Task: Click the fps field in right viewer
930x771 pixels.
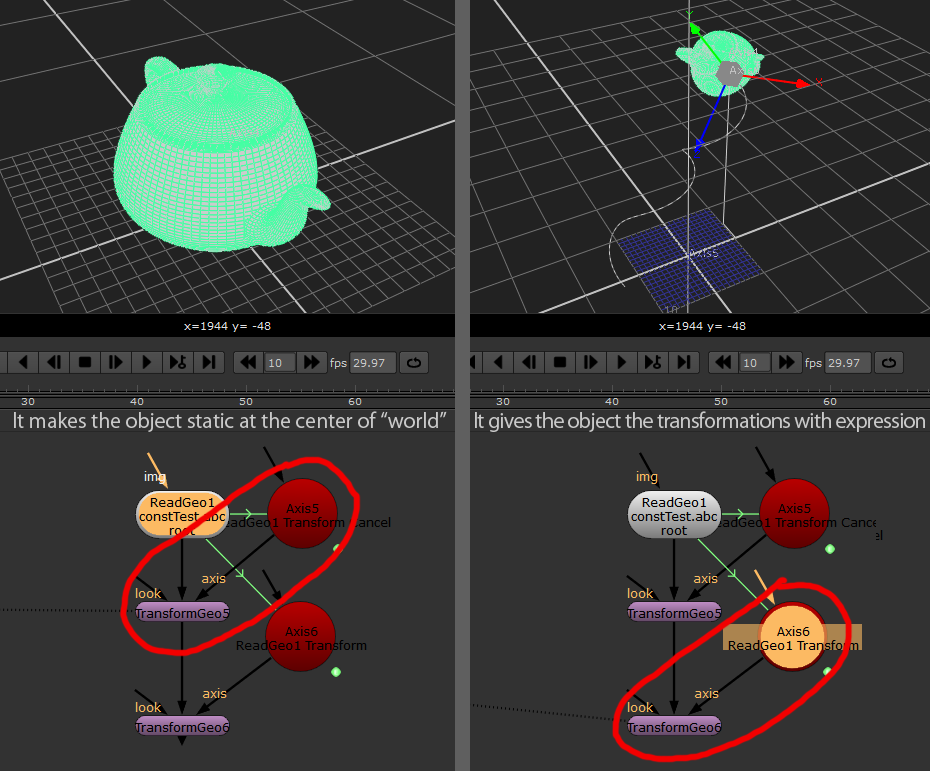Action: coord(848,362)
